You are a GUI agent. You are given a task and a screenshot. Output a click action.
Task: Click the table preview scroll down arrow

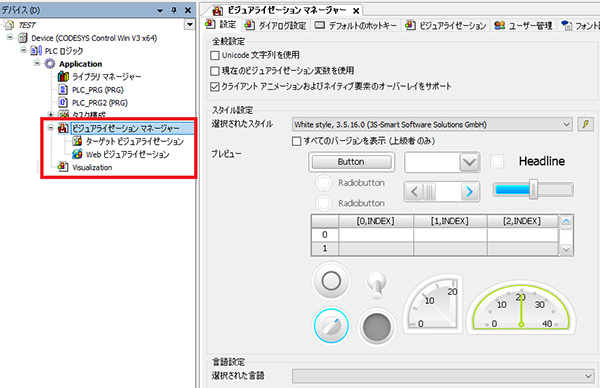[566, 249]
